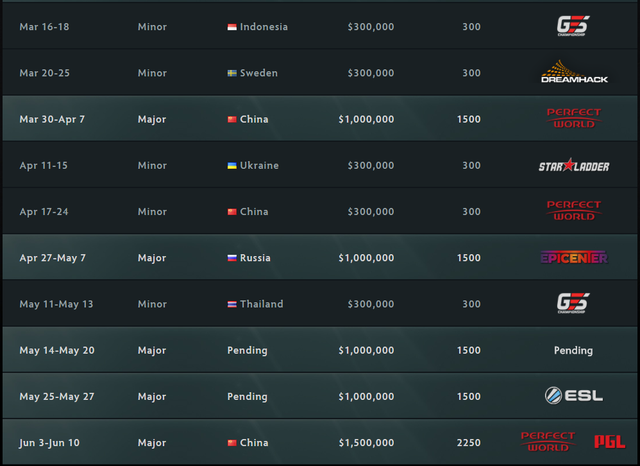Click Perfect World logo beside PGL
Screen dimensions: 640x466
548,442
